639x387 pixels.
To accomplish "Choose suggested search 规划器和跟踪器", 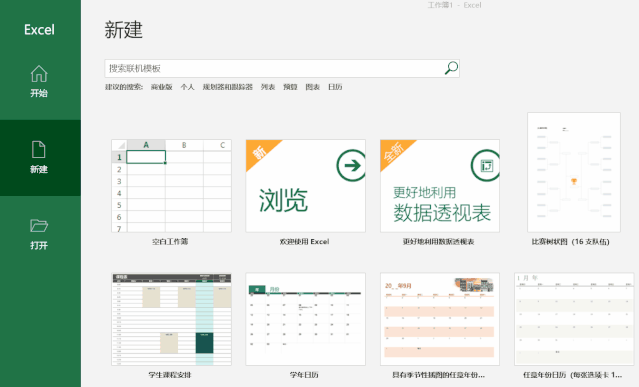I will click(227, 87).
